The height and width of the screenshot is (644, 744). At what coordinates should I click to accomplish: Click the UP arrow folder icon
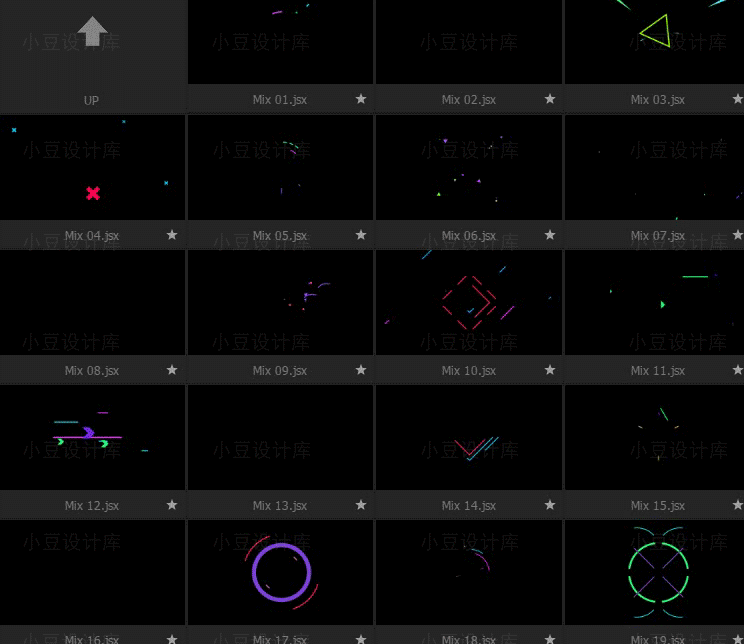coord(93,31)
